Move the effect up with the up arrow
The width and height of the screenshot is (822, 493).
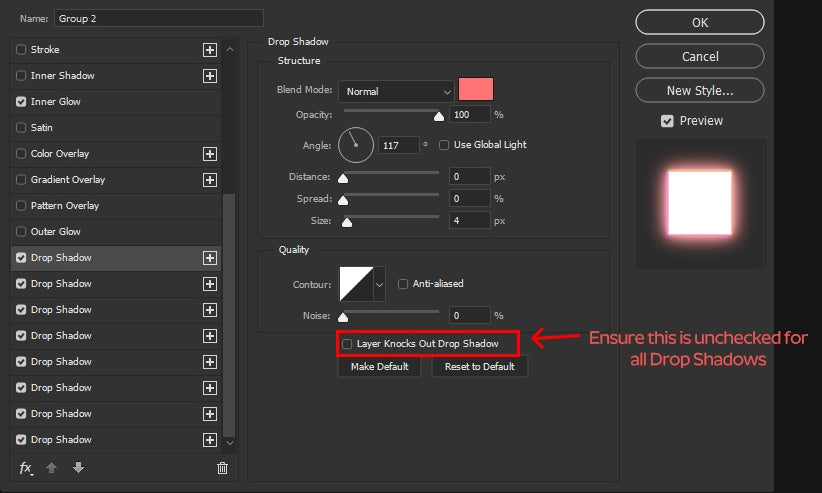pos(51,467)
